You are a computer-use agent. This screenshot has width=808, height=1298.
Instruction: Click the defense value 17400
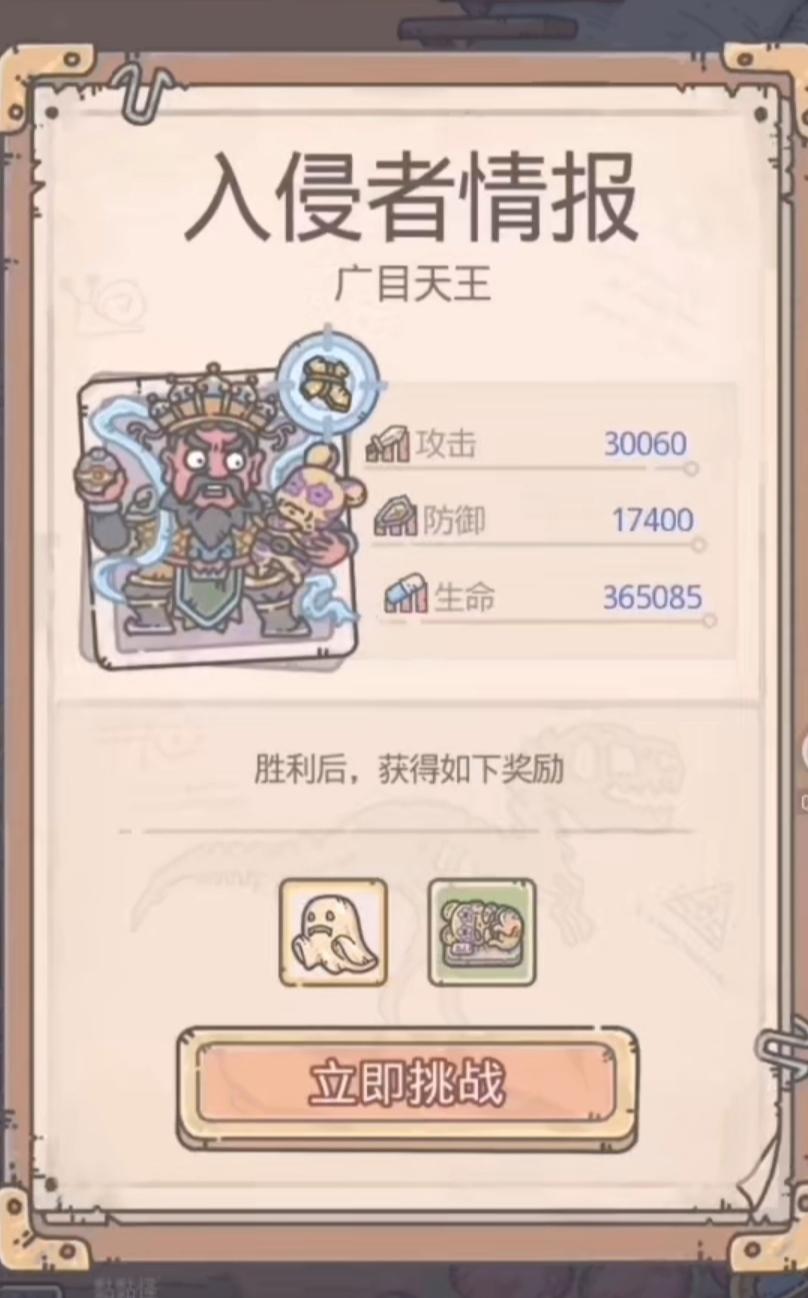click(x=653, y=520)
